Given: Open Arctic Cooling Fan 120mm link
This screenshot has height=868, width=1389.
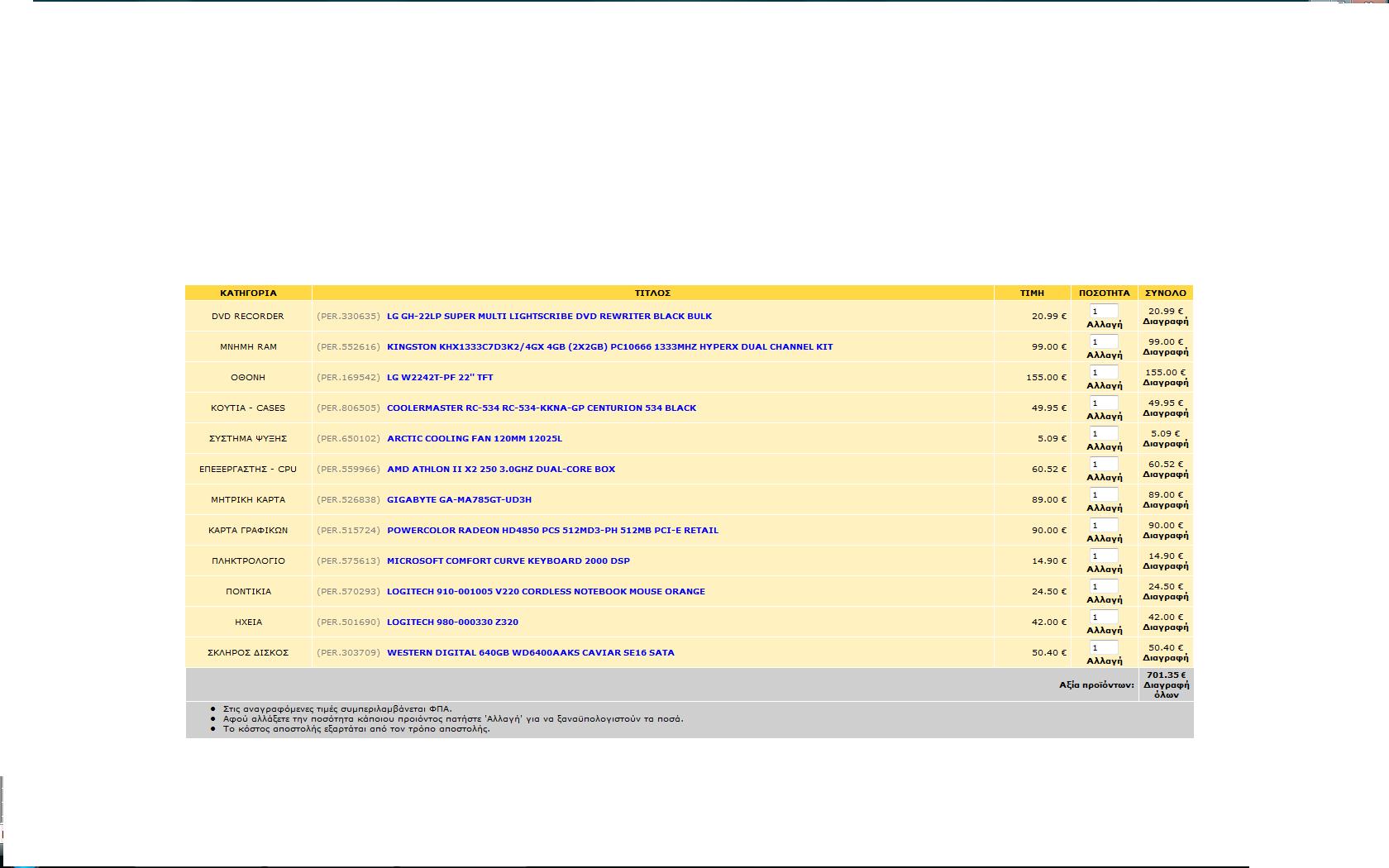Looking at the screenshot, I should click(474, 439).
